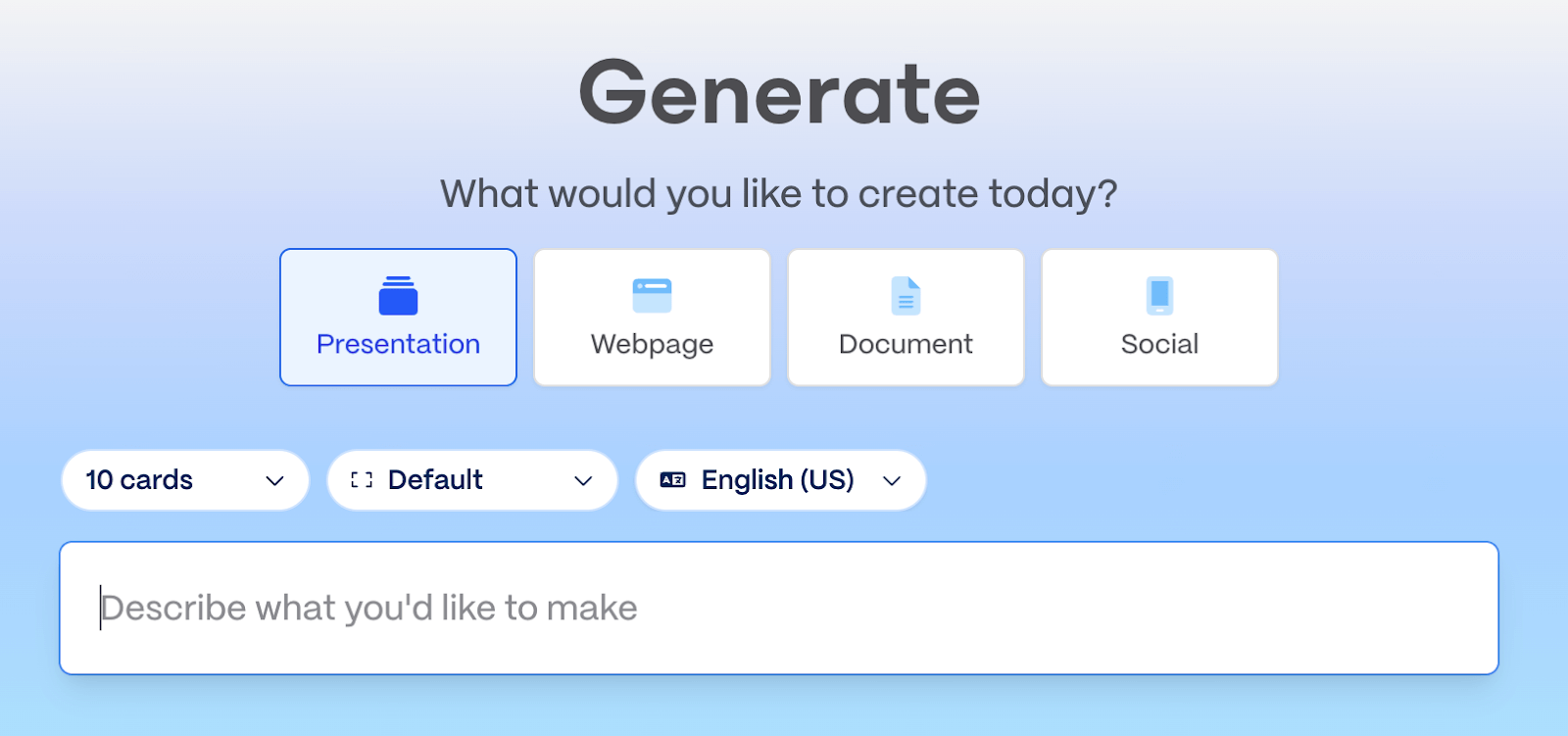Click the brackets icon beside Default
Screen dimensions: 1568x736
tap(362, 480)
